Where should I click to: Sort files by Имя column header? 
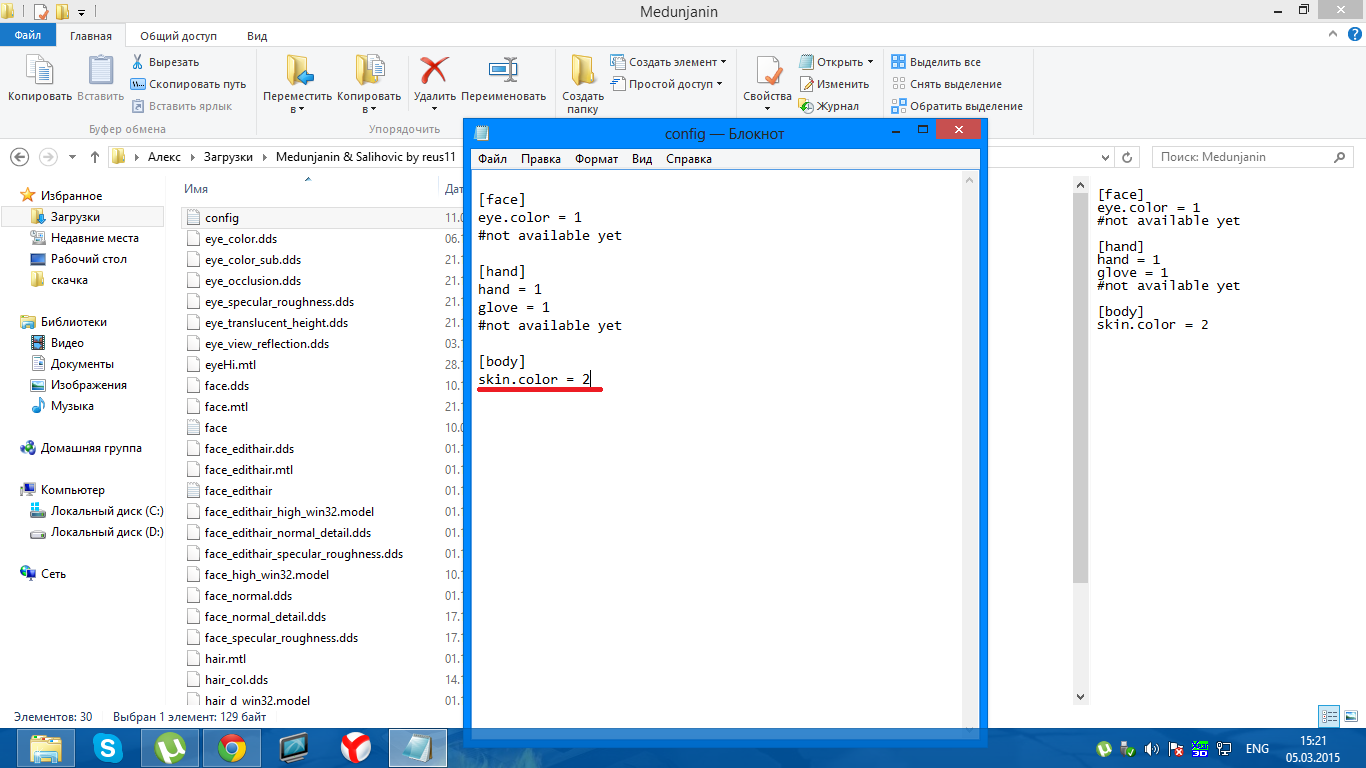tap(196, 189)
